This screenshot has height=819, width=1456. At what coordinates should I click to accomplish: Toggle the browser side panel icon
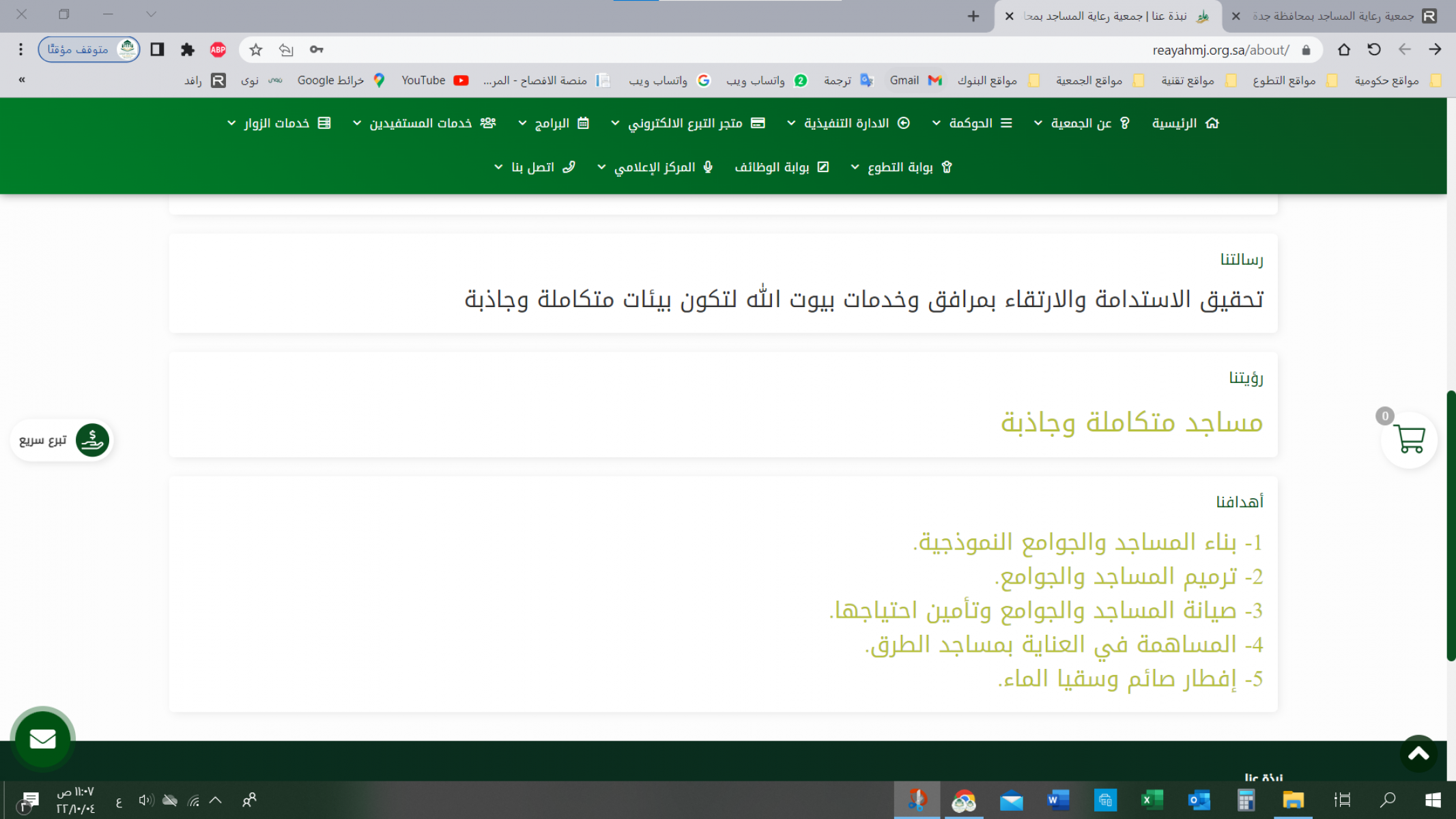tap(157, 50)
